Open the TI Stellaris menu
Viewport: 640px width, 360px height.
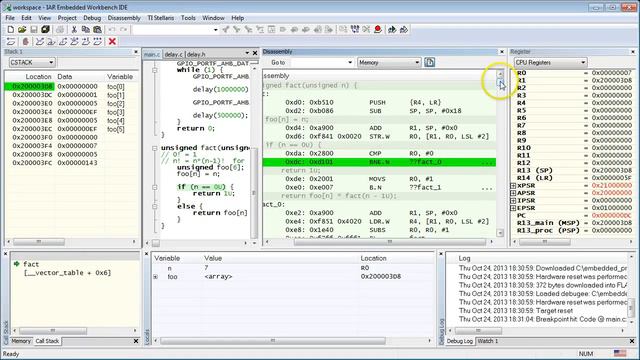point(160,18)
